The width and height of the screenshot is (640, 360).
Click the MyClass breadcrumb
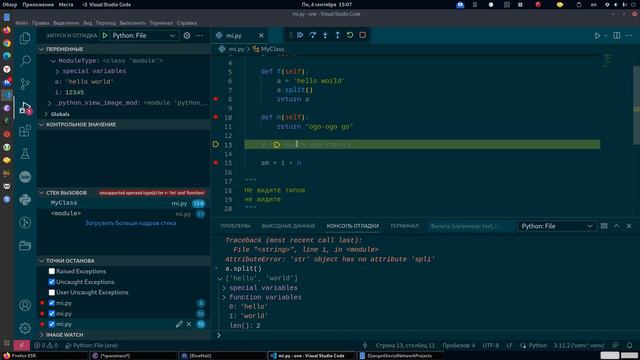click(273, 49)
